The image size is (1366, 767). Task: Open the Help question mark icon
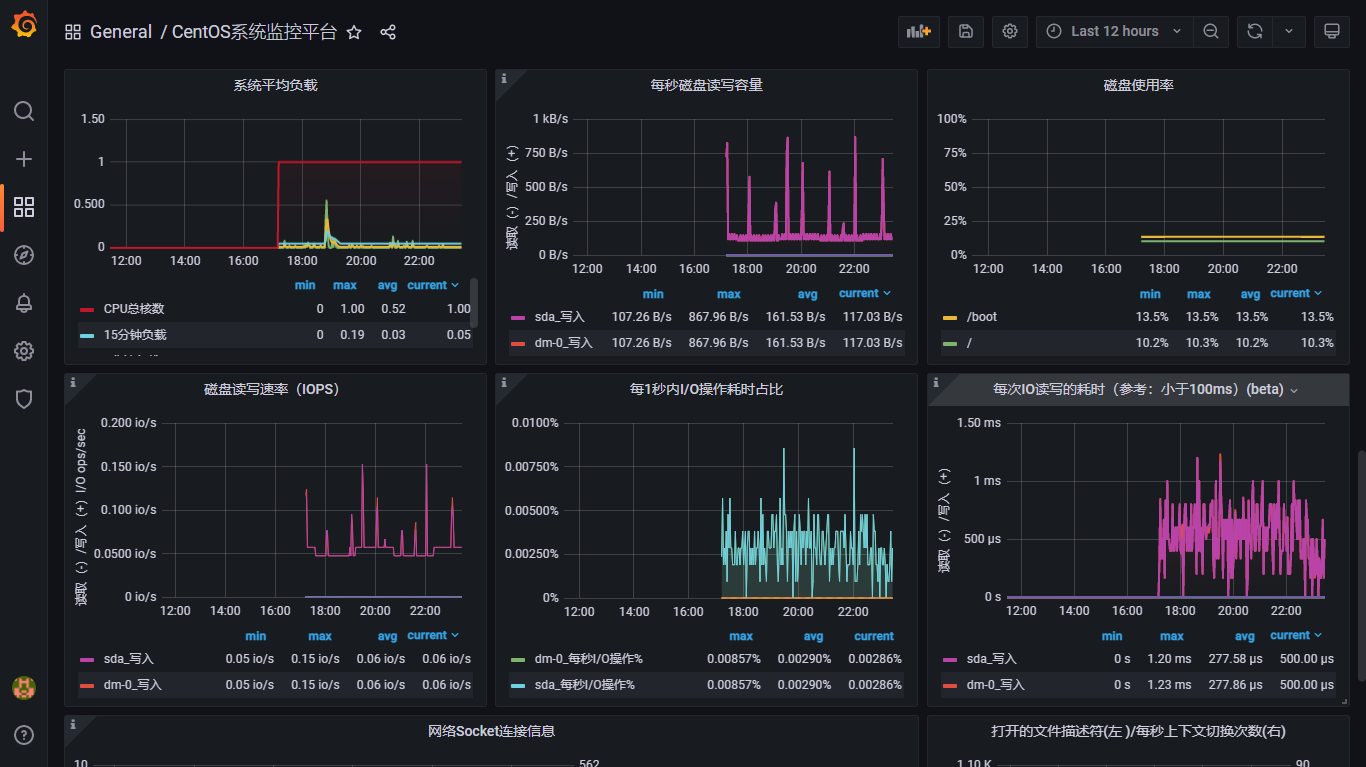pos(24,735)
